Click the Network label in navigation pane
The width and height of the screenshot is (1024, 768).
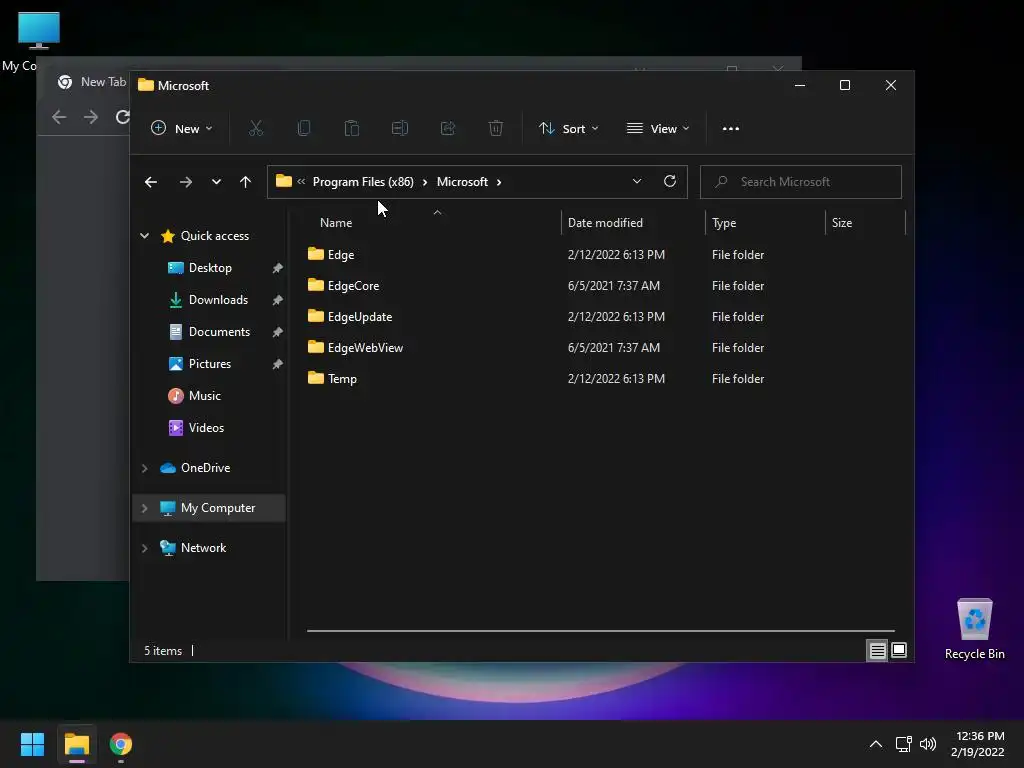point(203,548)
